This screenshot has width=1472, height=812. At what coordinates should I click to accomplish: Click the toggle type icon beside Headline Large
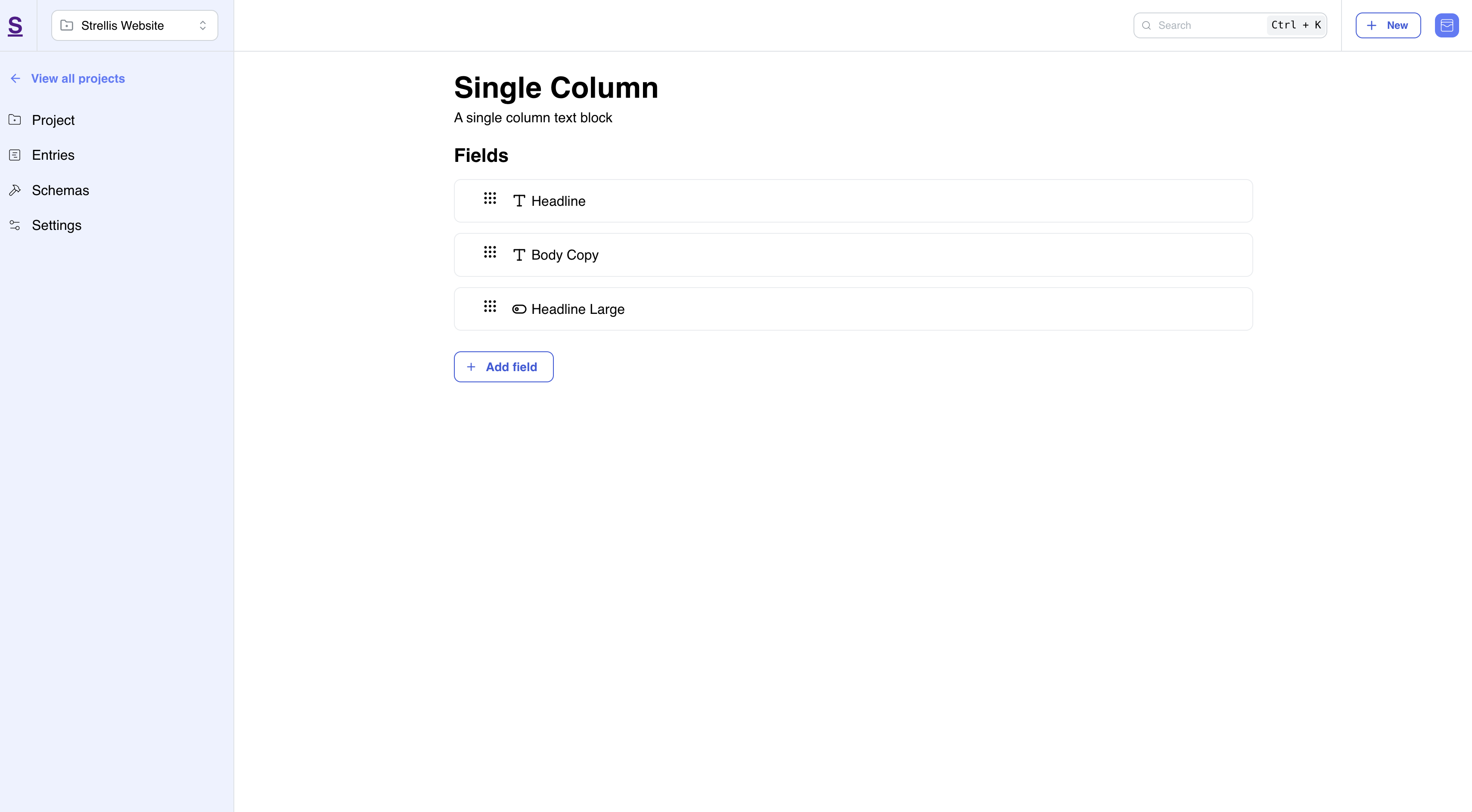tap(519, 309)
